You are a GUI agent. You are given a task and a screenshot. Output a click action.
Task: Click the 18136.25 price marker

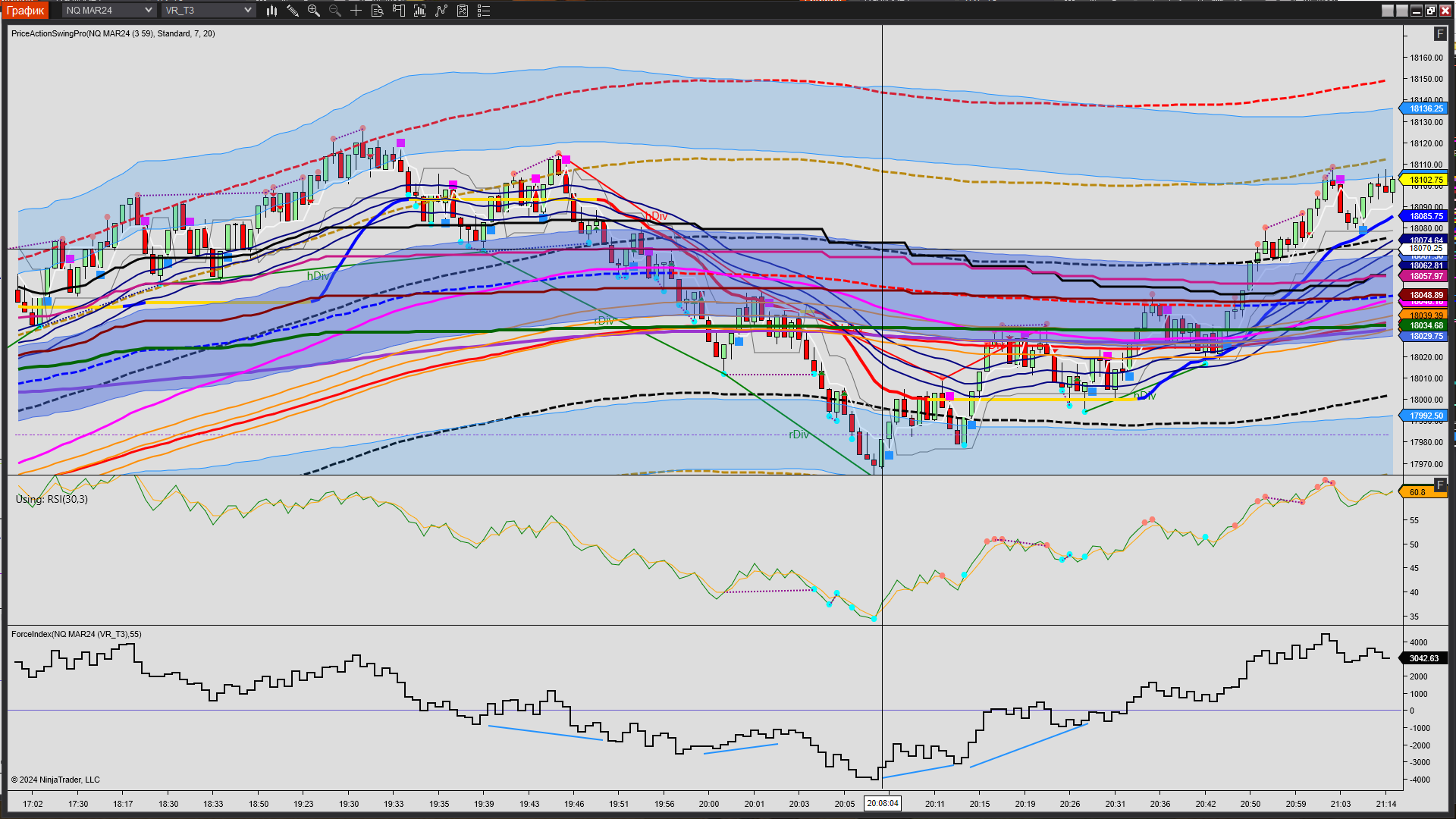pos(1425,109)
